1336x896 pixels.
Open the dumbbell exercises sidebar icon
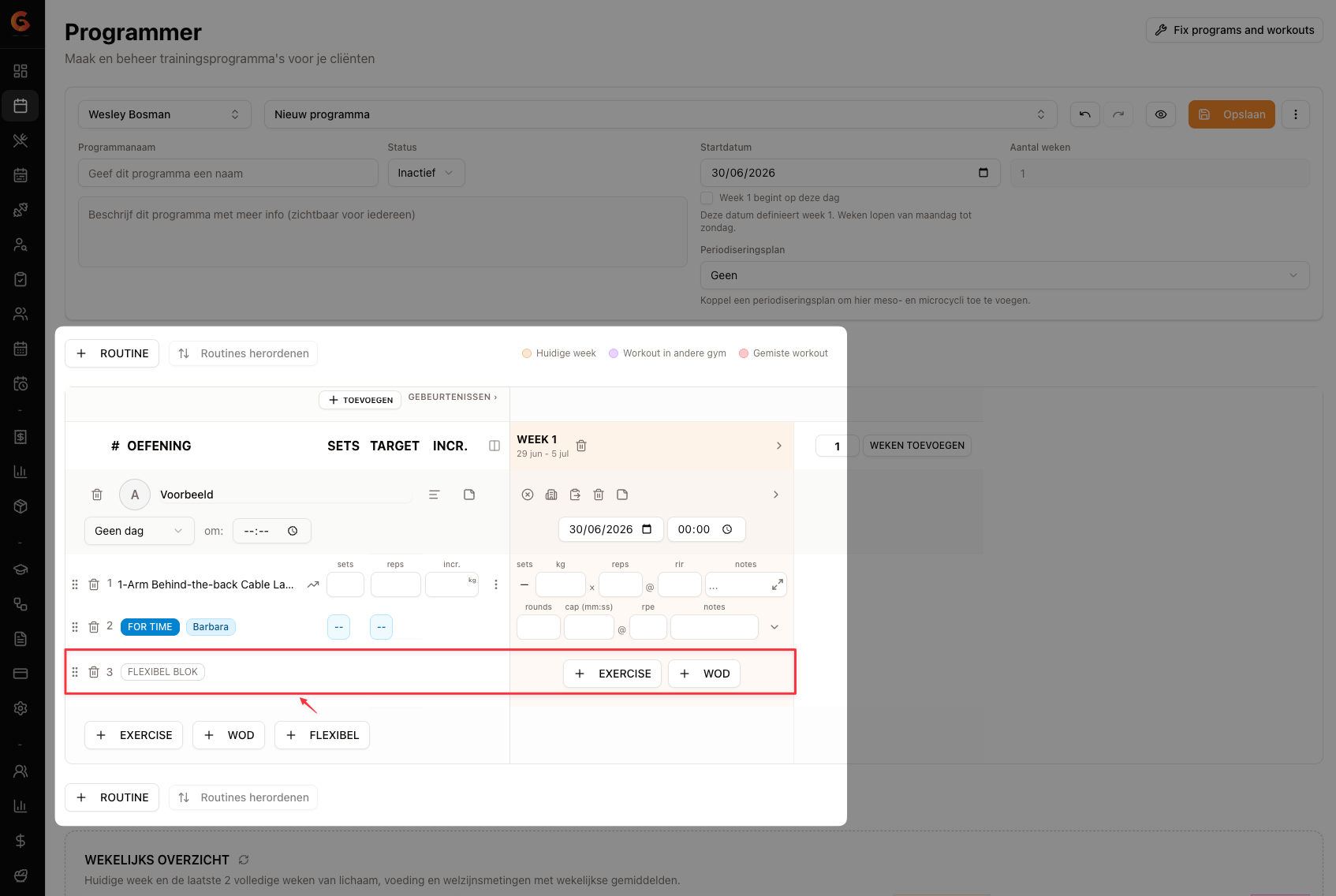tap(21, 210)
